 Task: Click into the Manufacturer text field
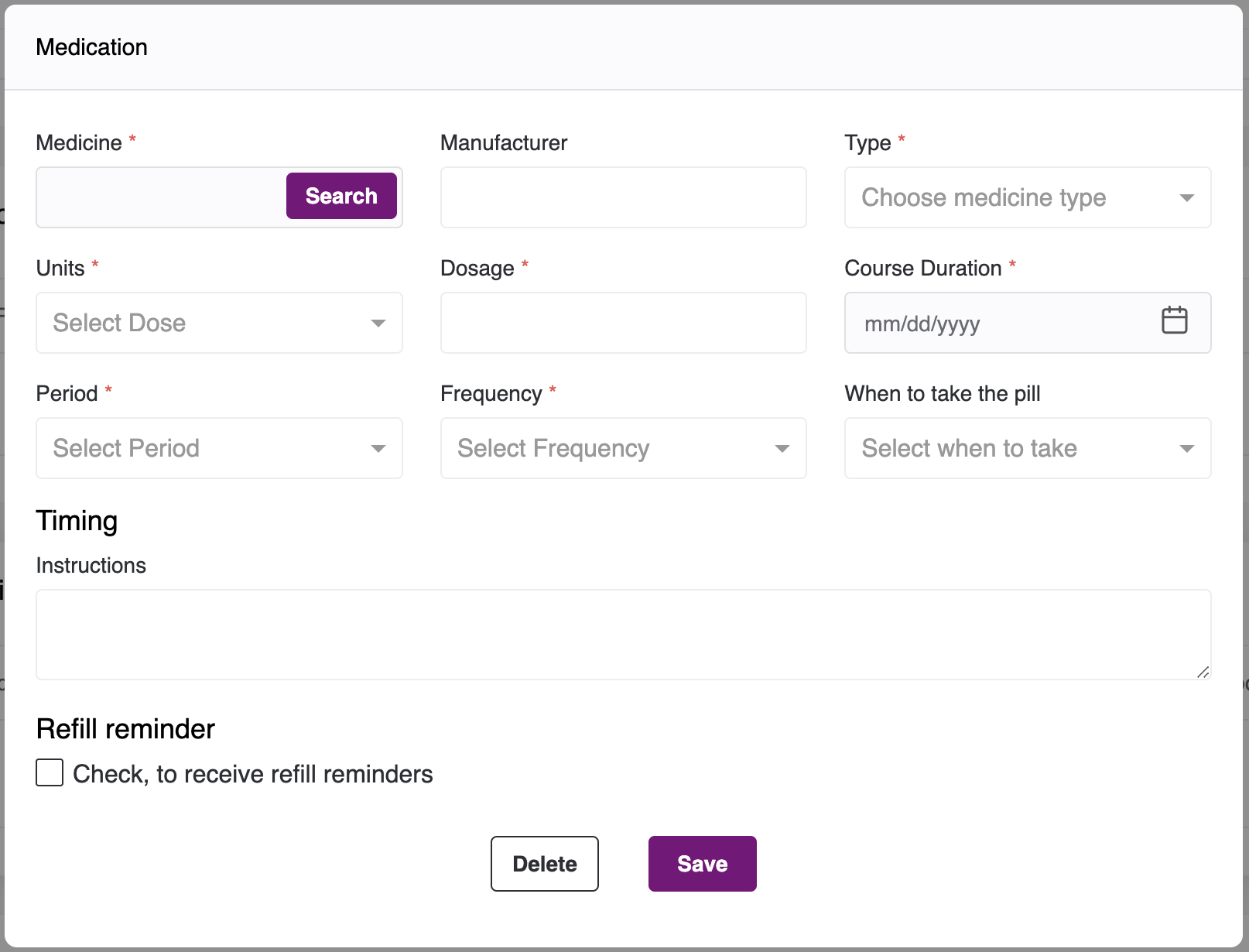click(623, 197)
